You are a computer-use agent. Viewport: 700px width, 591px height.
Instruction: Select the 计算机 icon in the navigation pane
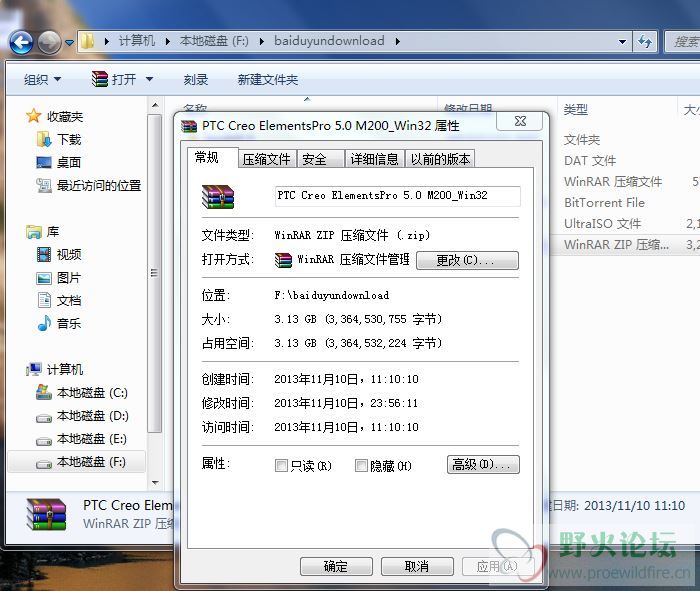tap(34, 369)
